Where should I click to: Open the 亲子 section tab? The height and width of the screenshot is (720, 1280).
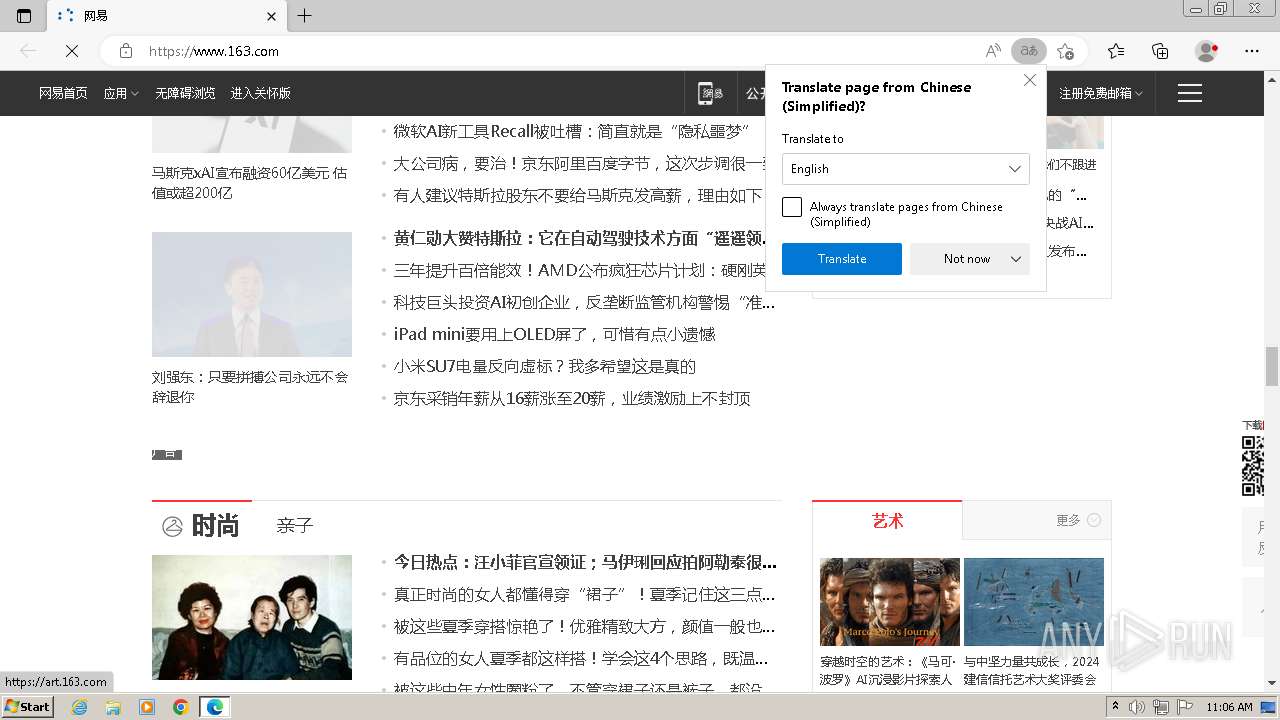point(295,526)
